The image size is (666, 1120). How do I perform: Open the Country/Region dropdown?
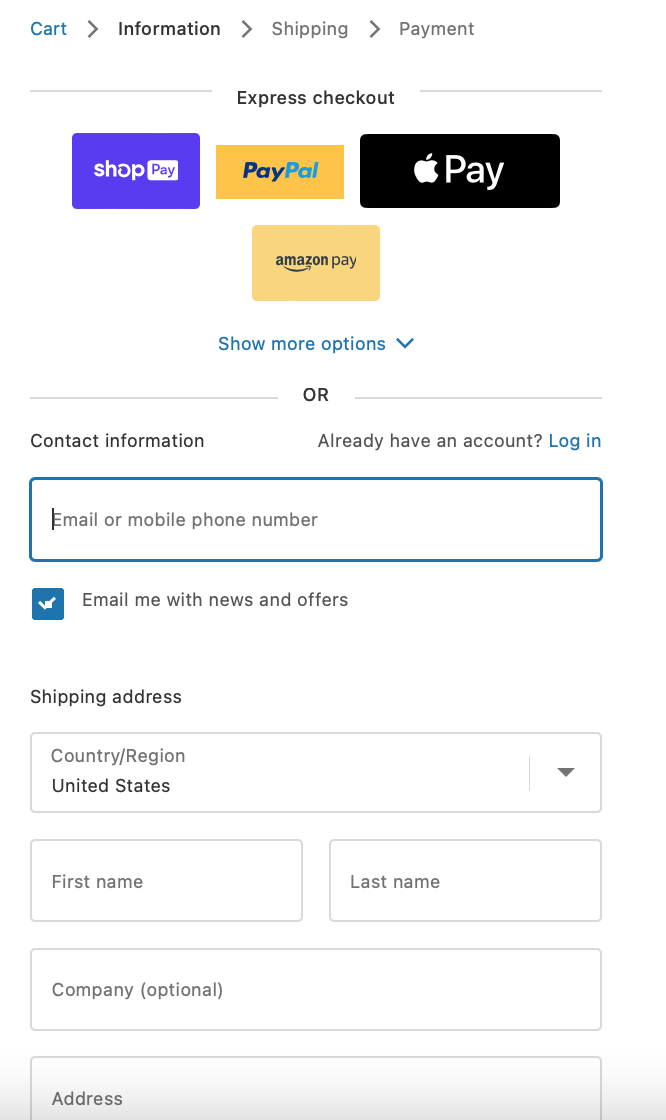tap(315, 772)
